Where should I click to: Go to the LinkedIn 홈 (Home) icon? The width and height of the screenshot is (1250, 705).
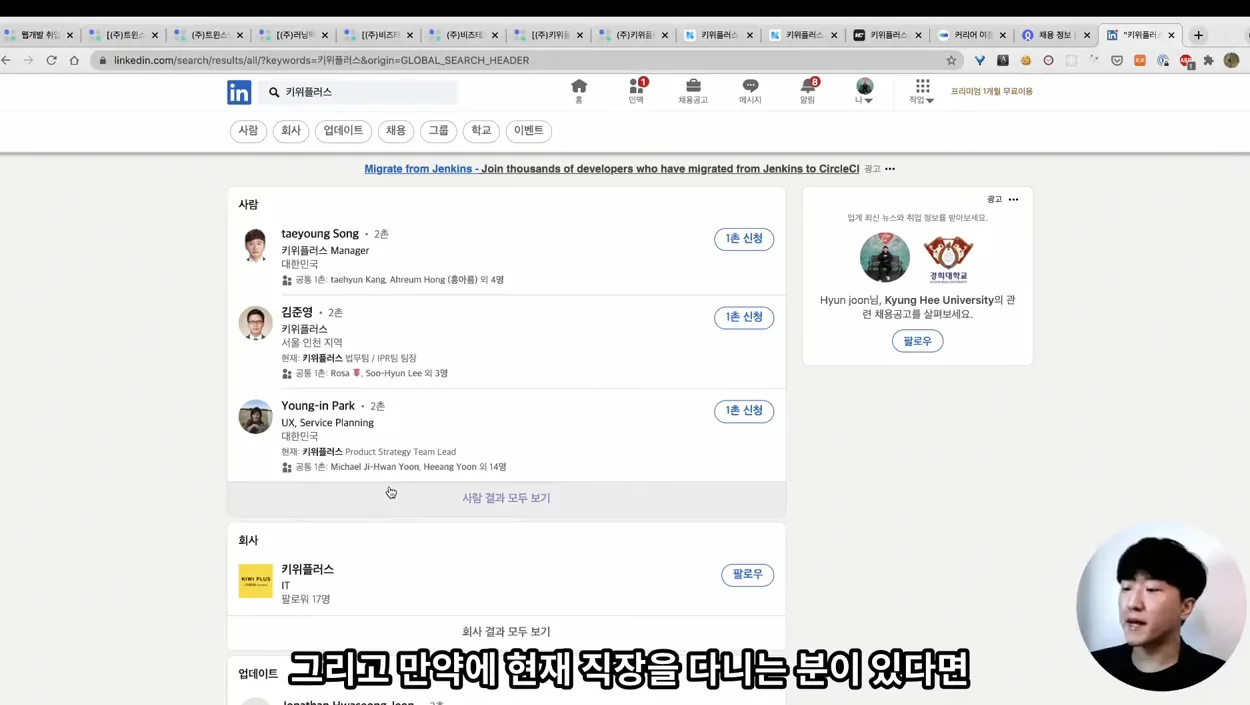pos(579,91)
